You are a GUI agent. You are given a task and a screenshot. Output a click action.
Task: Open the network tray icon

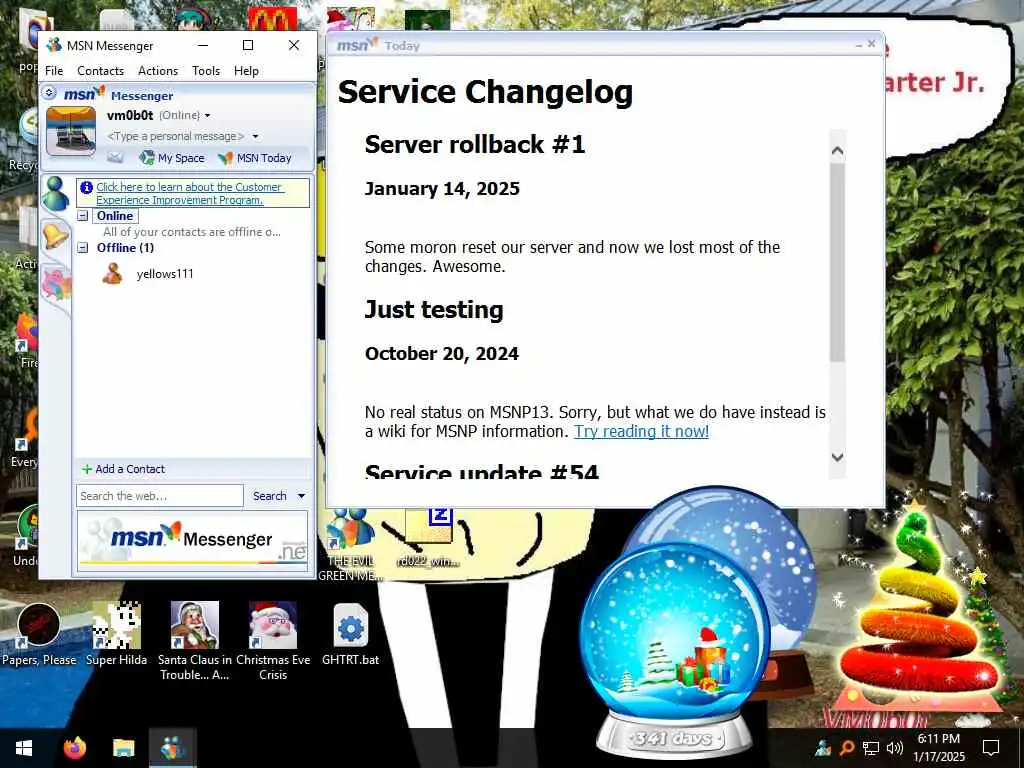(871, 748)
